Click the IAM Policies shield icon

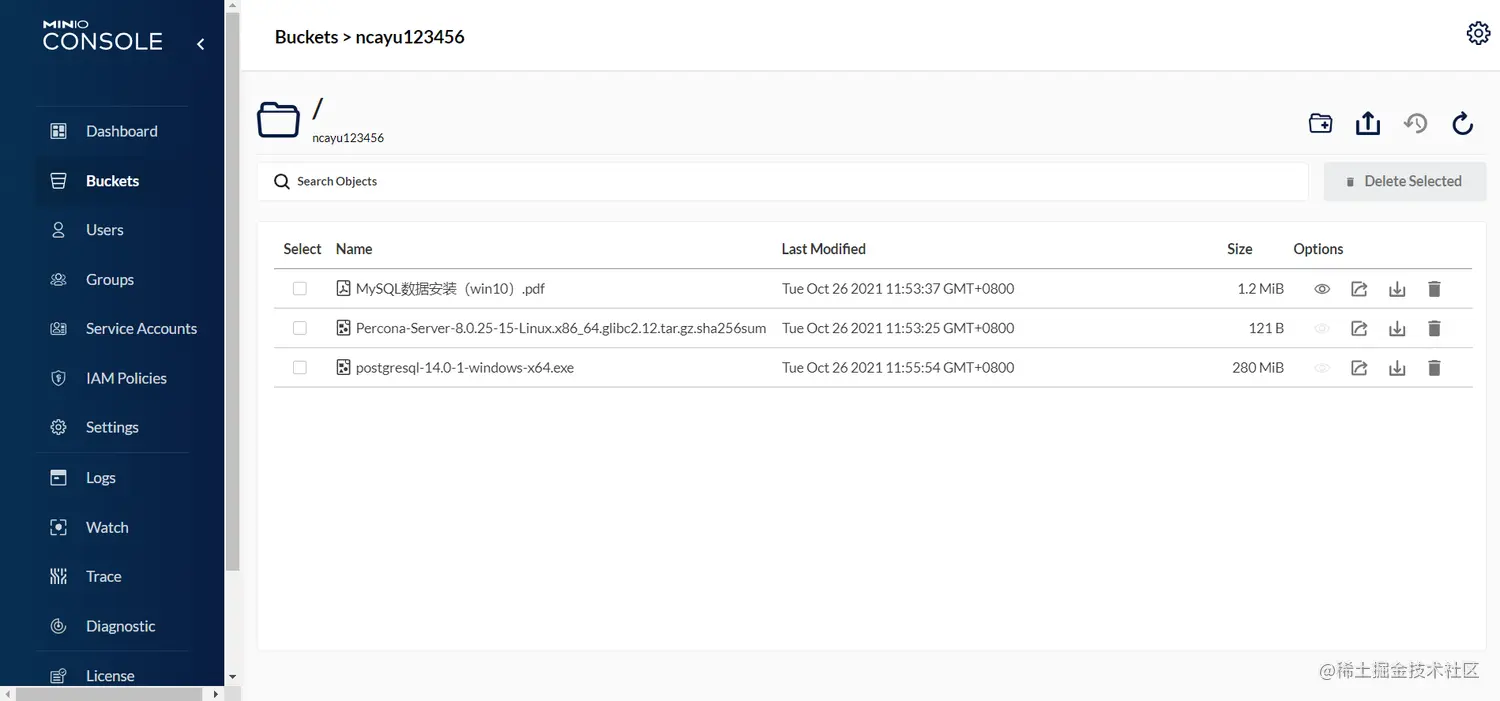(x=58, y=378)
